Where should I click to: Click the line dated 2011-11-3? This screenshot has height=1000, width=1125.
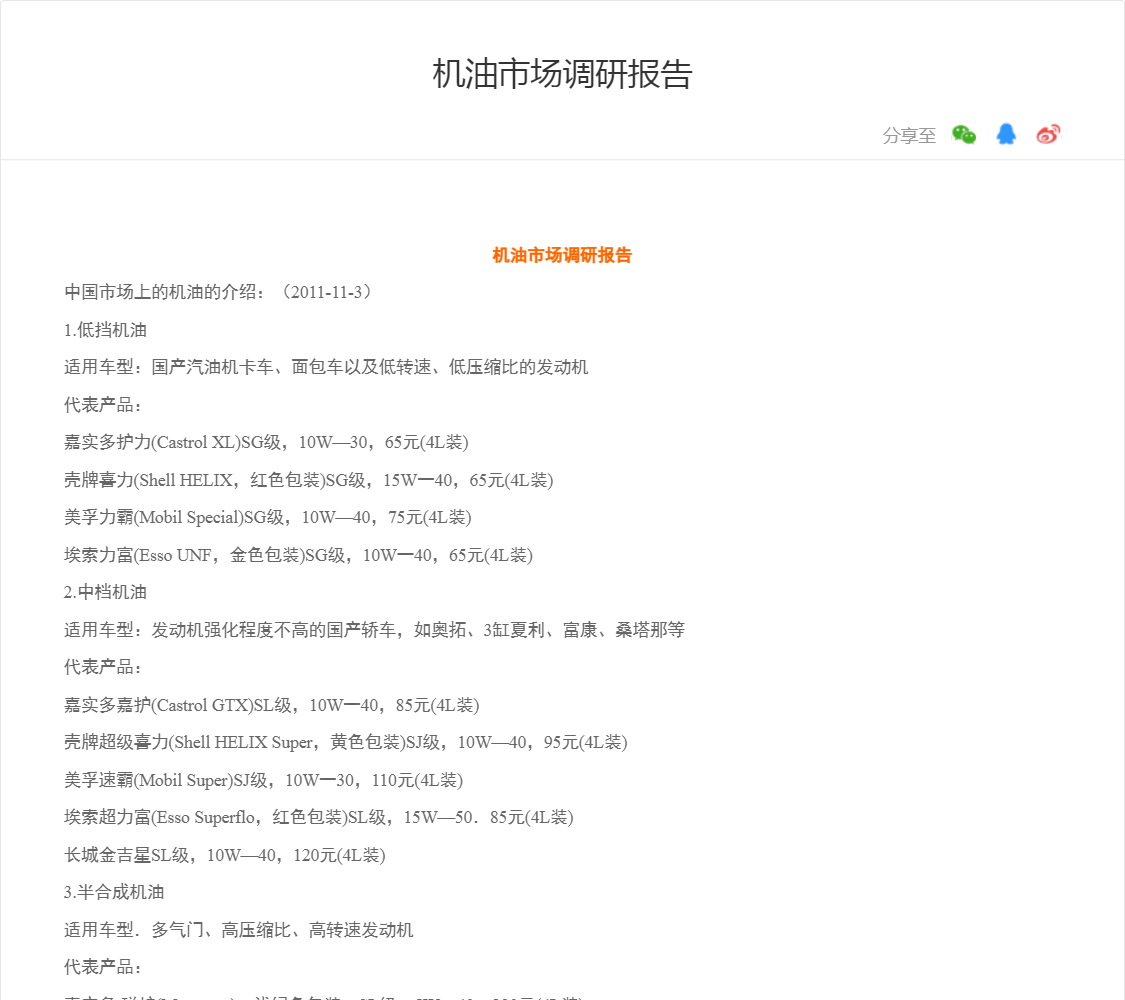pyautogui.click(x=219, y=292)
